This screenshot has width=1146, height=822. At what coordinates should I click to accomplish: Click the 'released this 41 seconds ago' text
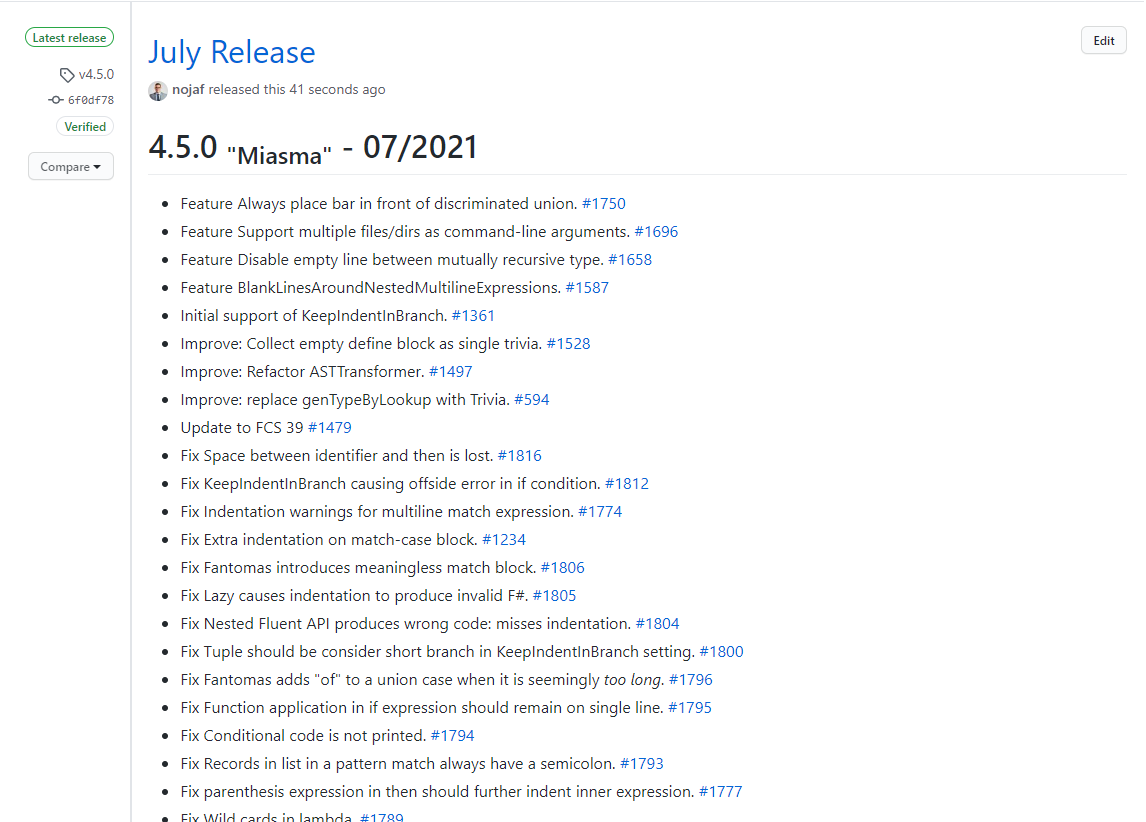click(x=297, y=89)
